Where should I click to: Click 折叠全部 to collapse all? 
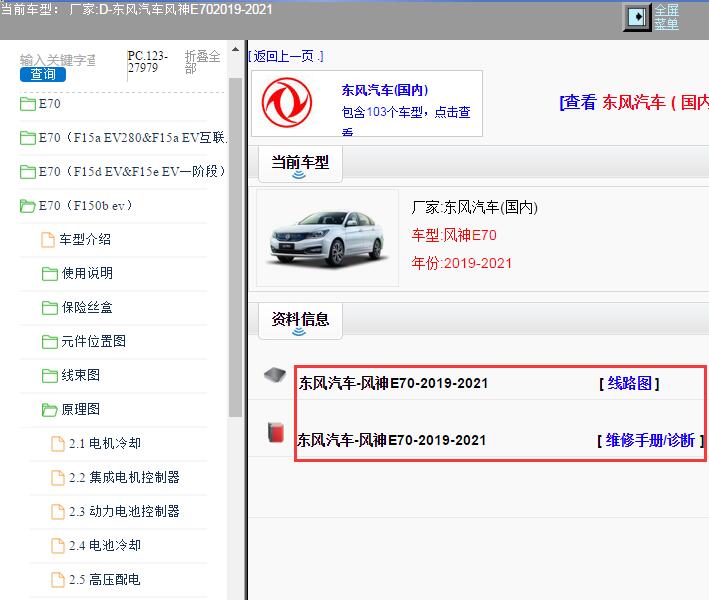202,62
